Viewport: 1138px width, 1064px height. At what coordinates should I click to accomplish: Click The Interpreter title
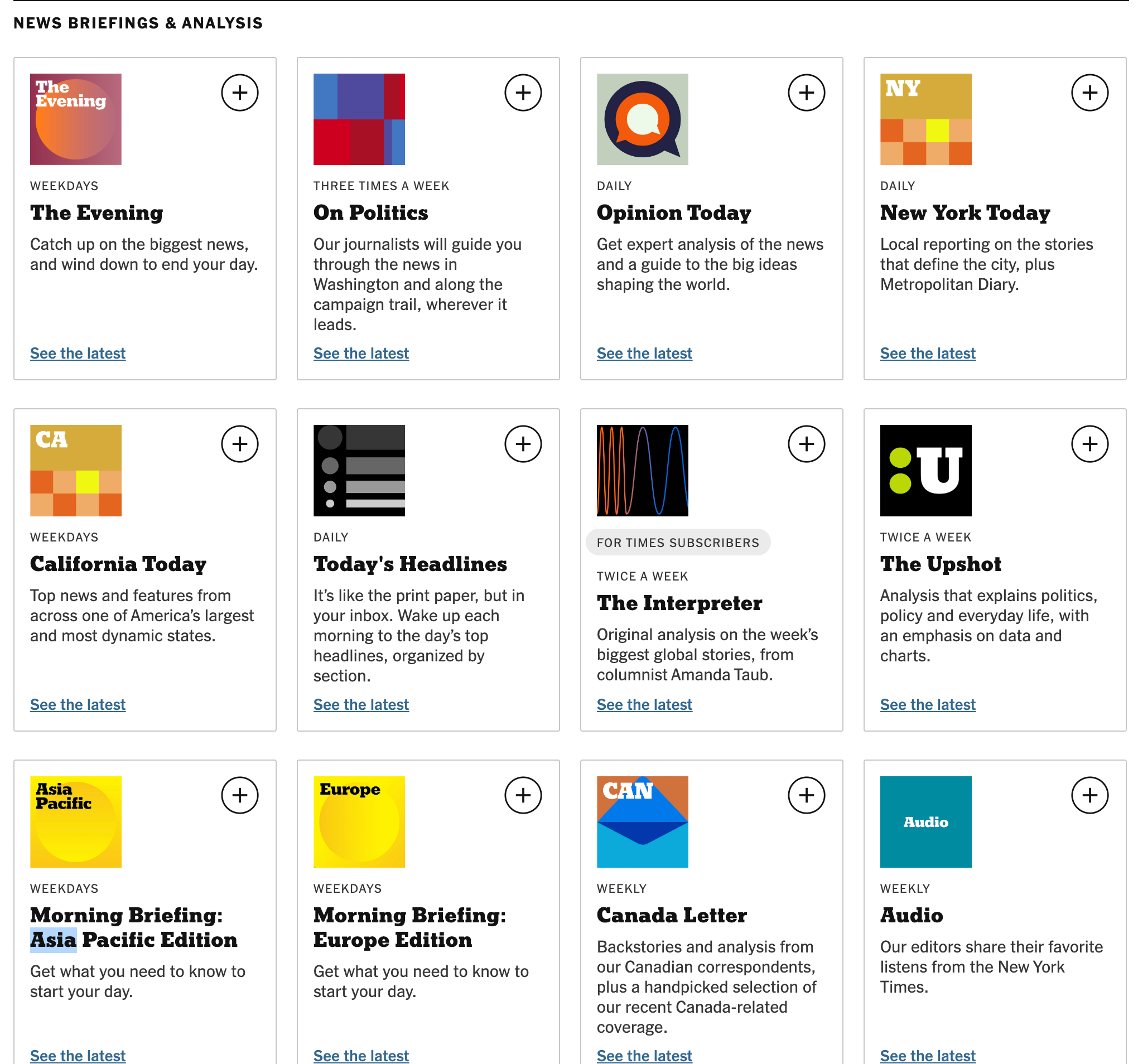[x=679, y=603]
